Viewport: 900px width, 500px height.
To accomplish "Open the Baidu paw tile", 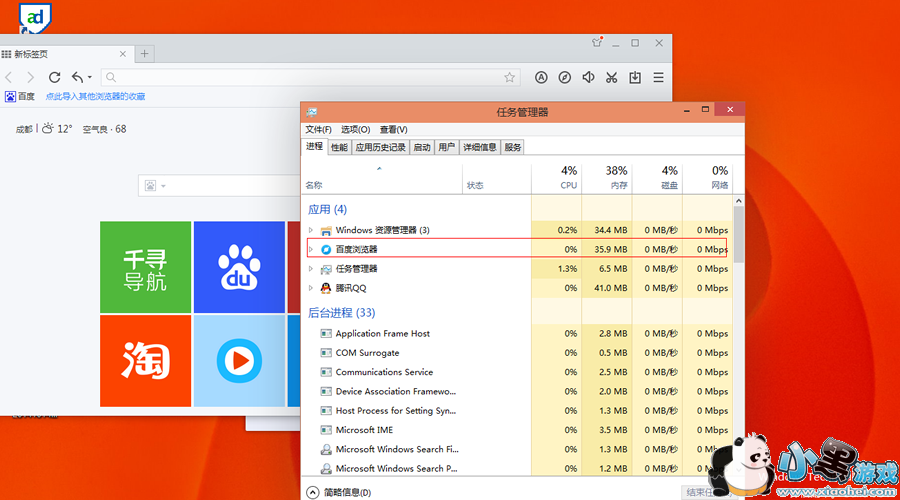I will click(239, 267).
